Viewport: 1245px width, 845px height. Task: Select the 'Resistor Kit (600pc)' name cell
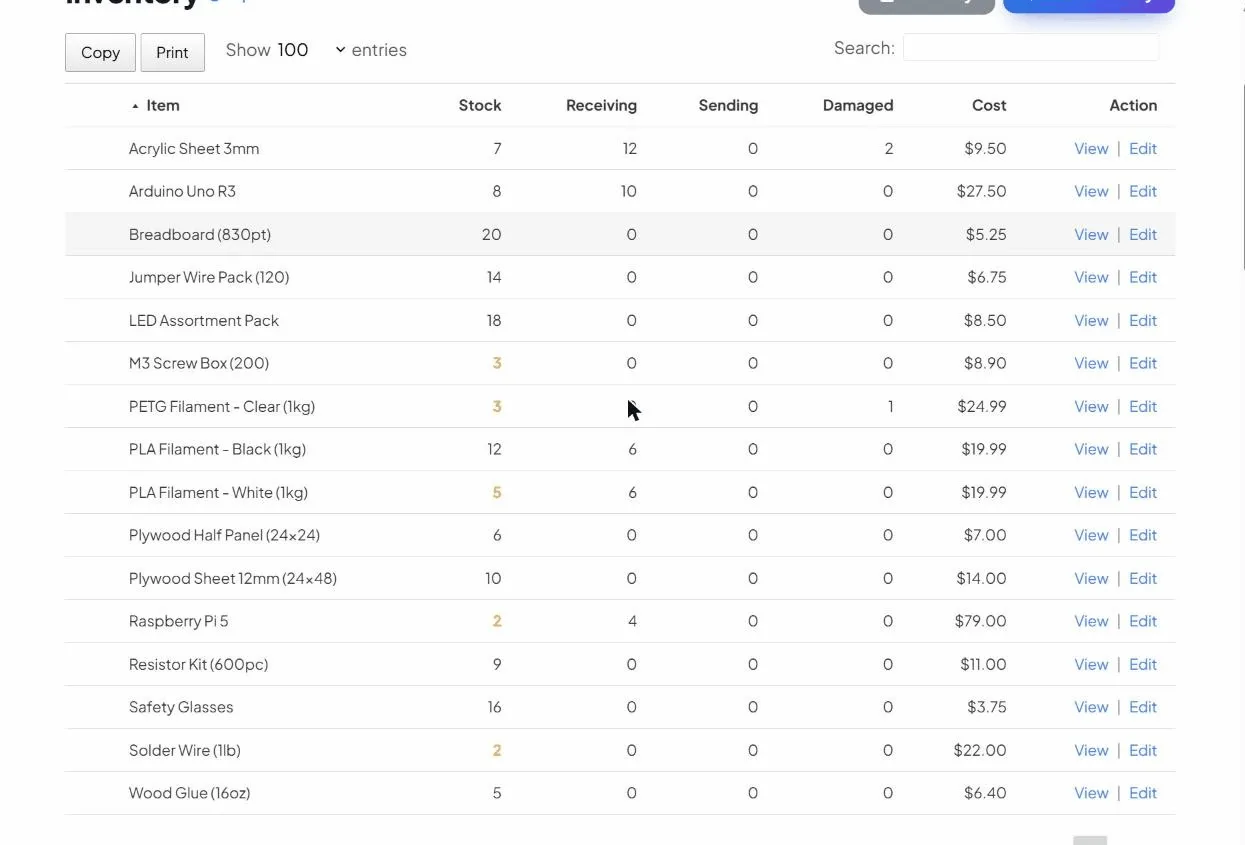[x=198, y=664]
